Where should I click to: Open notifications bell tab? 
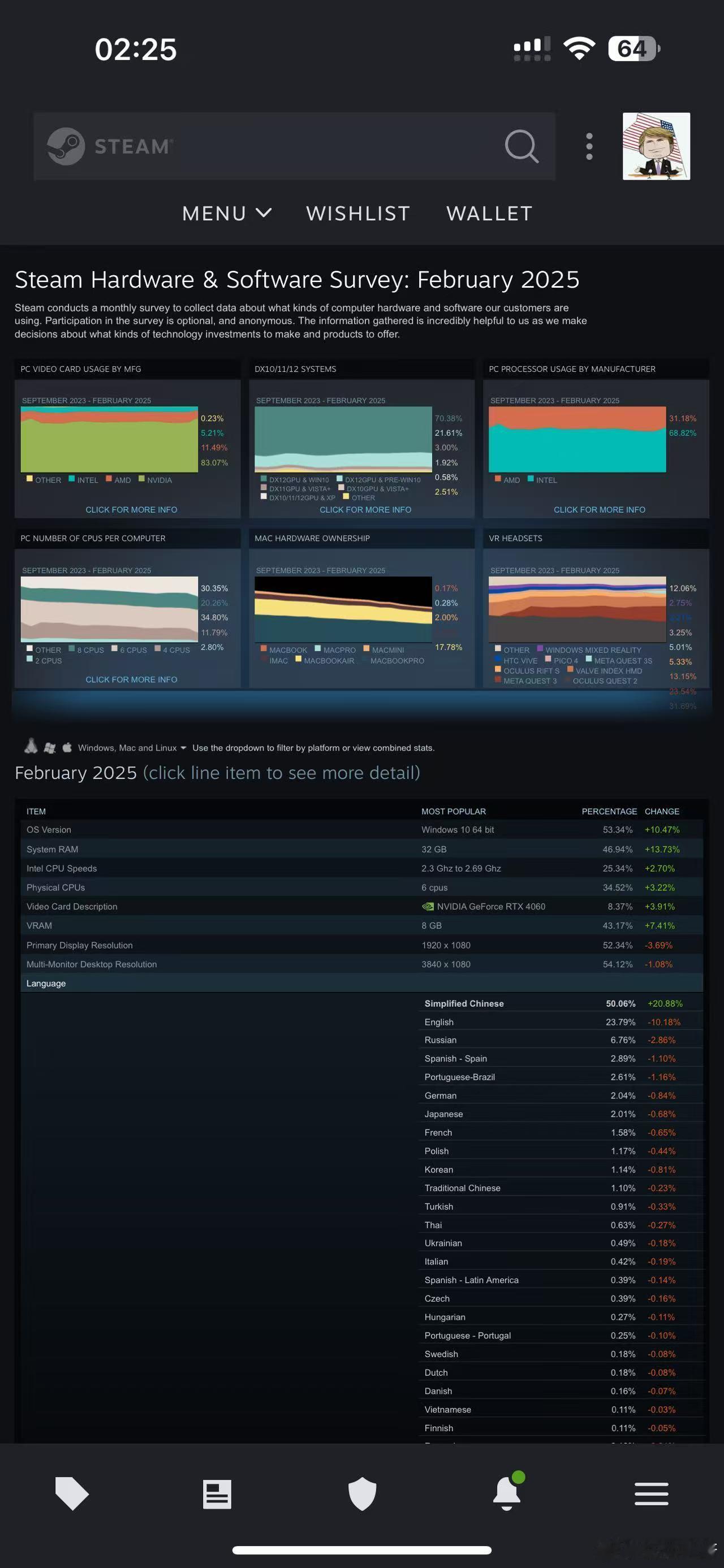click(x=507, y=1491)
